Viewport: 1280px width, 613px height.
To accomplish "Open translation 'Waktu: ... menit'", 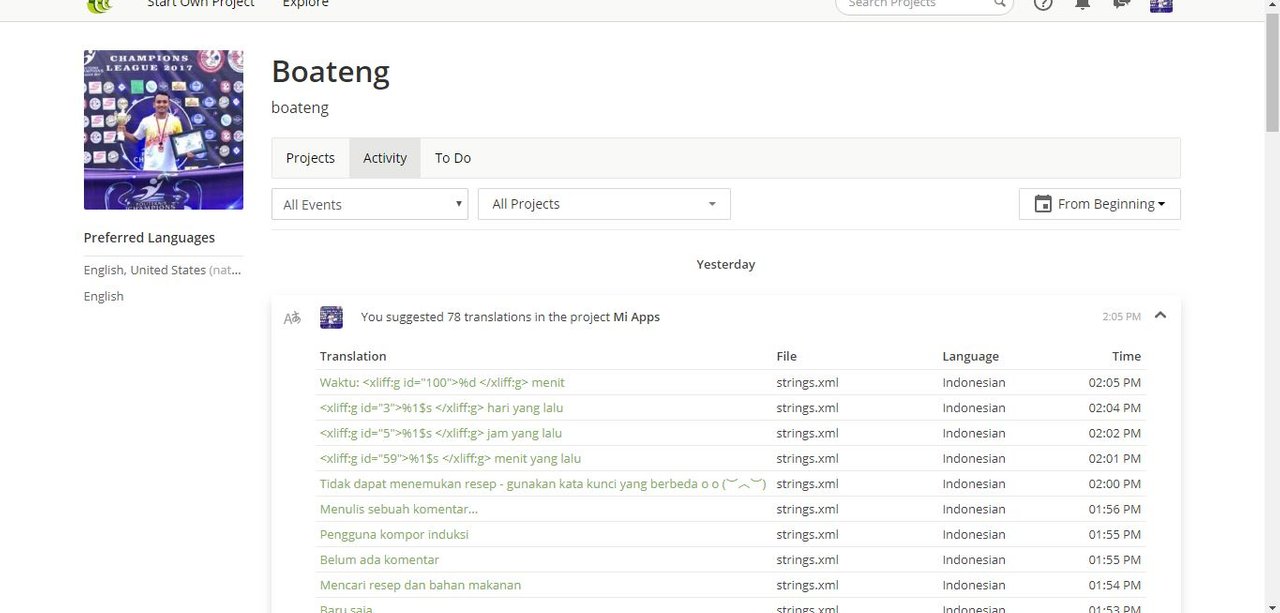I will pyautogui.click(x=442, y=382).
